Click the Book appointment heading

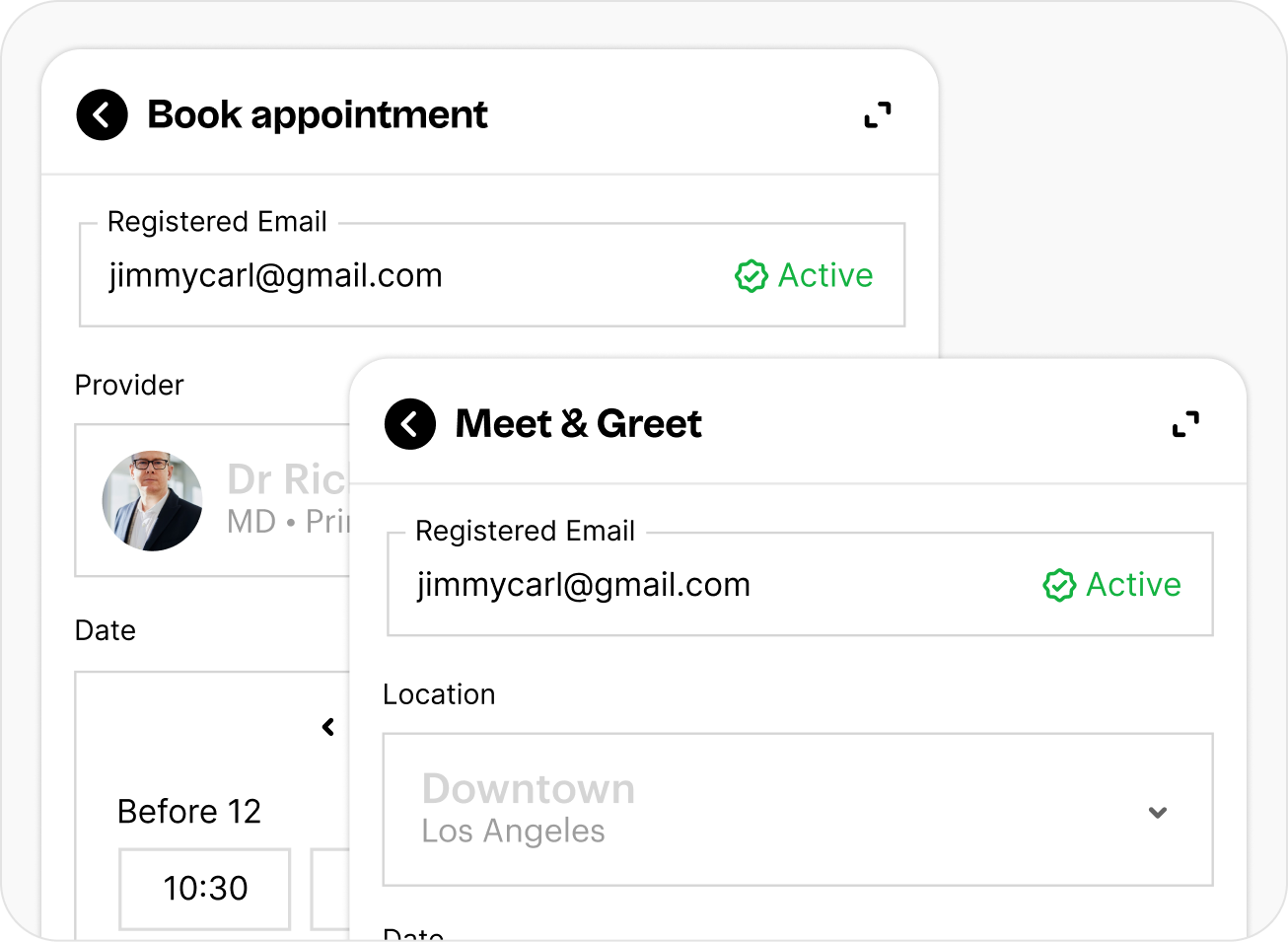318,115
